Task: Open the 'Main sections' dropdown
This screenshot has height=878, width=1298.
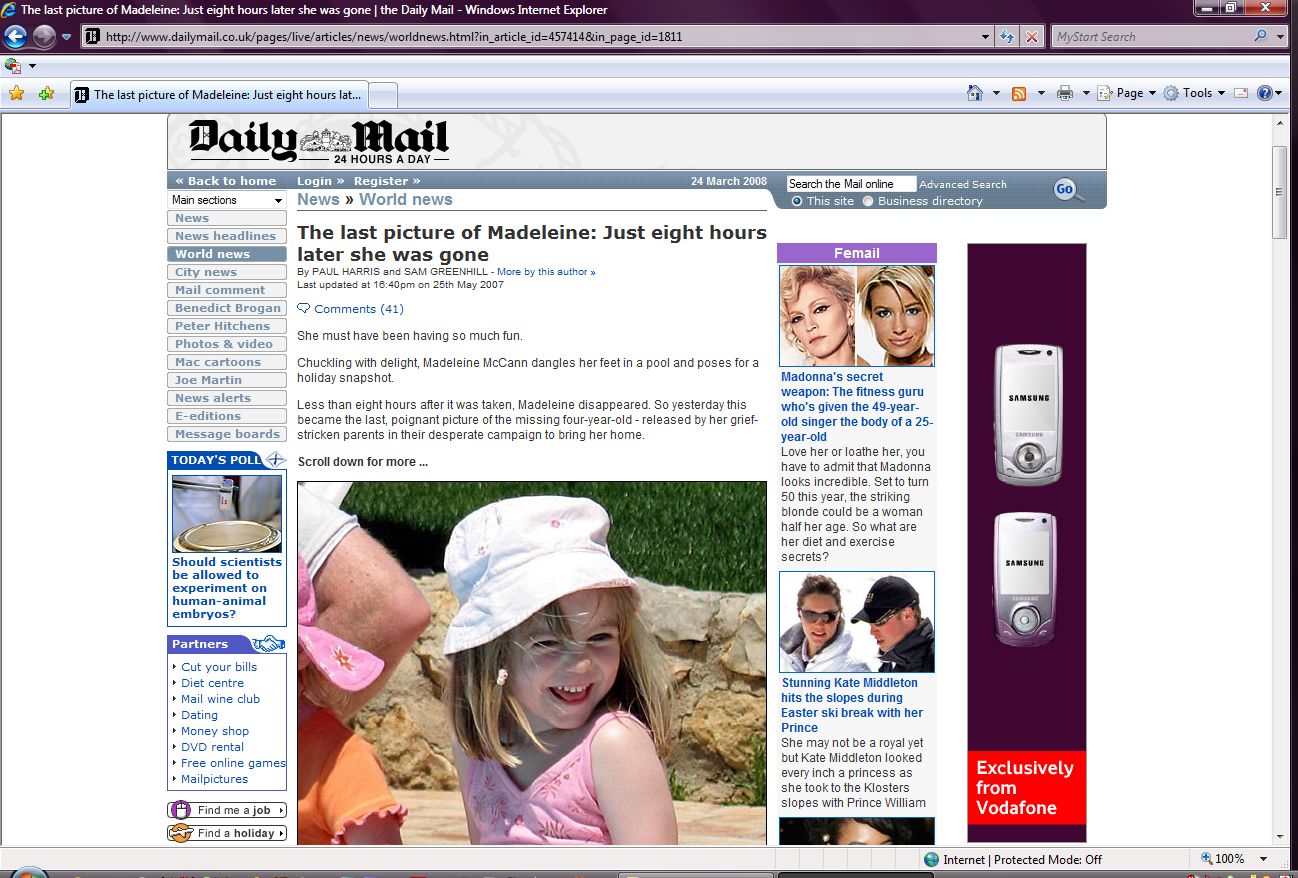Action: click(227, 200)
